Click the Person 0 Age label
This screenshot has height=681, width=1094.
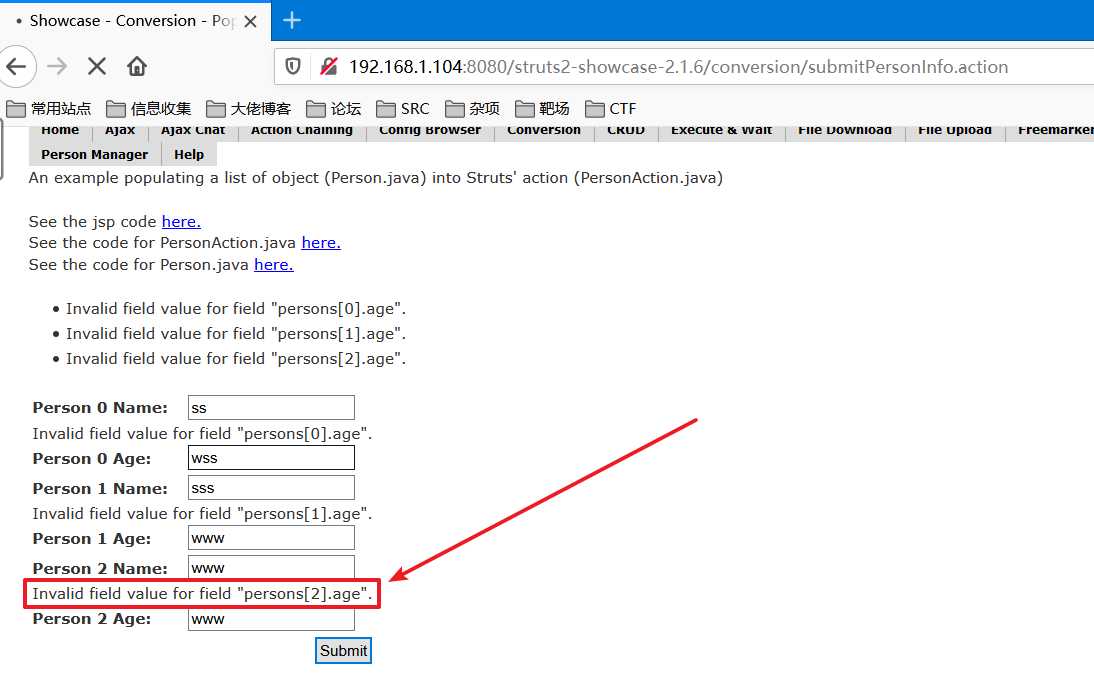point(92,459)
